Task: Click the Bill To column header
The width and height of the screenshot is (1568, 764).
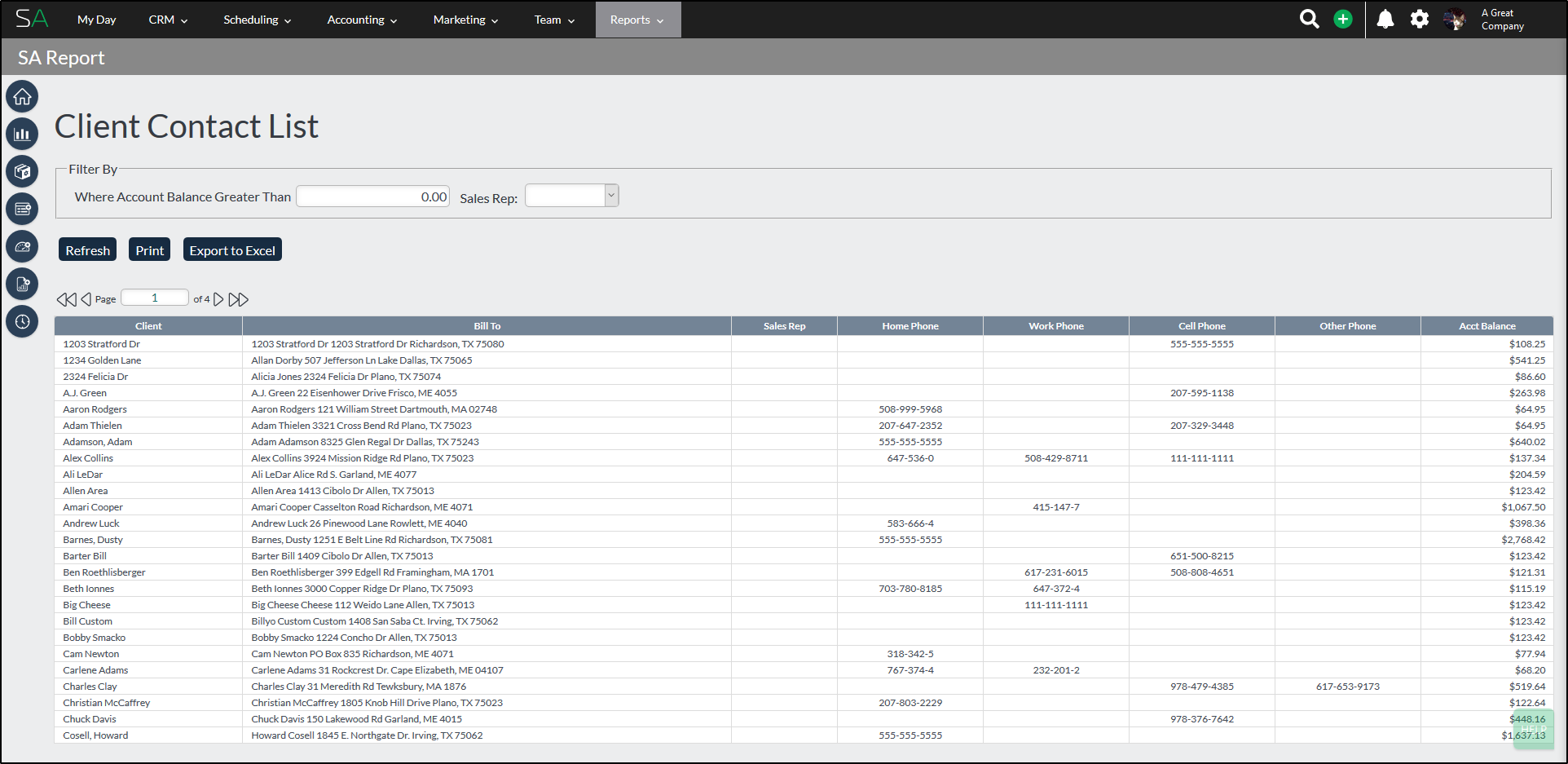Action: (487, 326)
